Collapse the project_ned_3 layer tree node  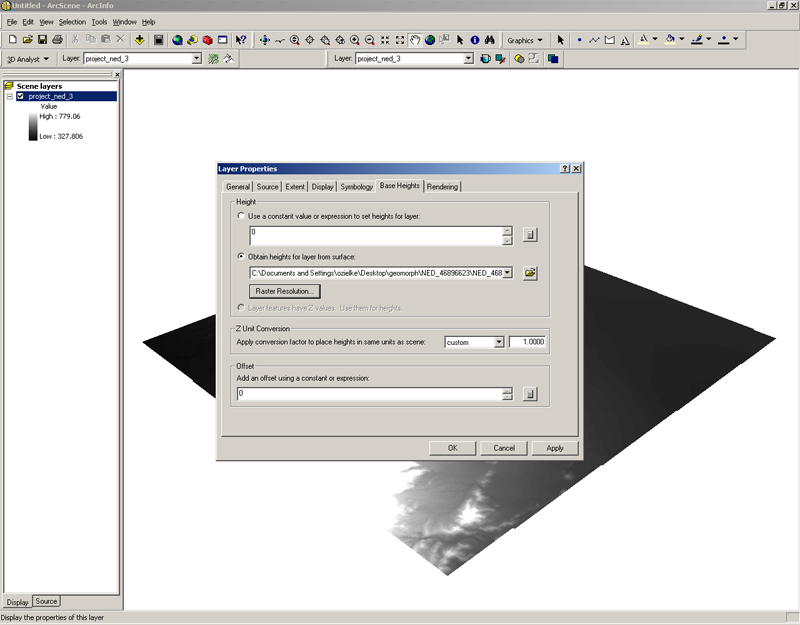(x=10, y=96)
